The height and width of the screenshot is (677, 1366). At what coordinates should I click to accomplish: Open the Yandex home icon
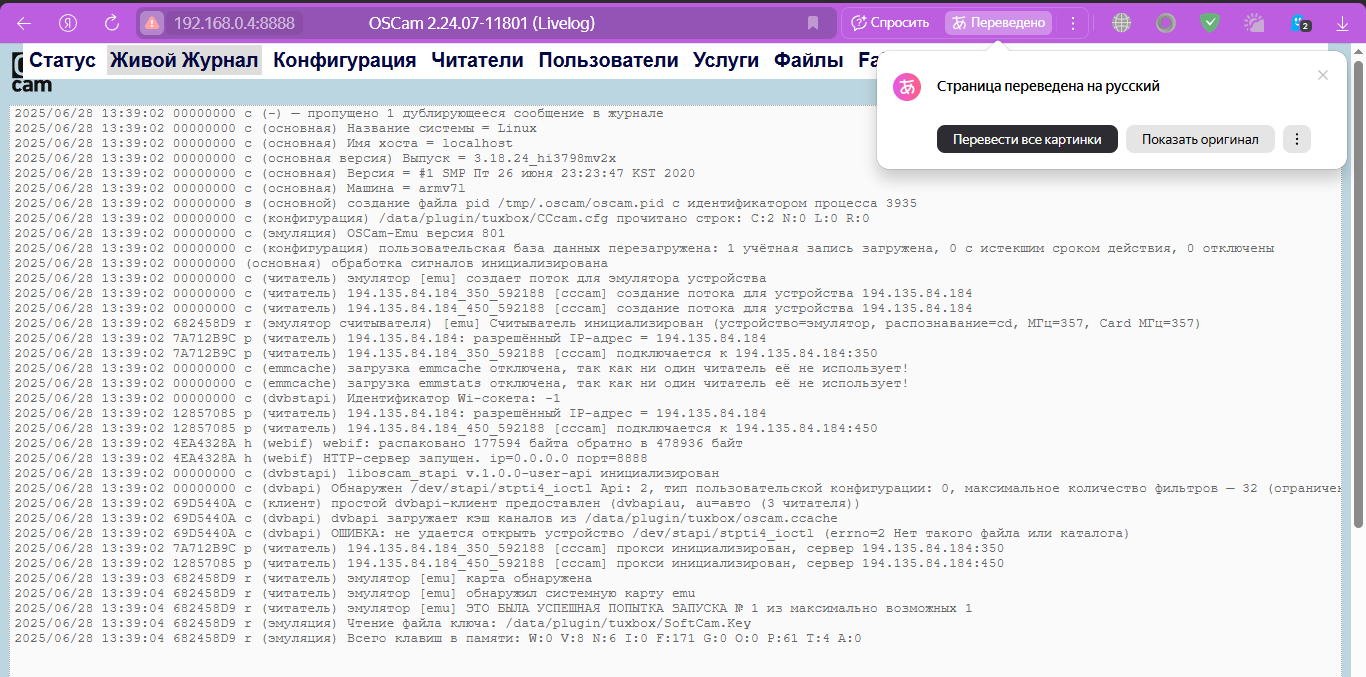68,22
